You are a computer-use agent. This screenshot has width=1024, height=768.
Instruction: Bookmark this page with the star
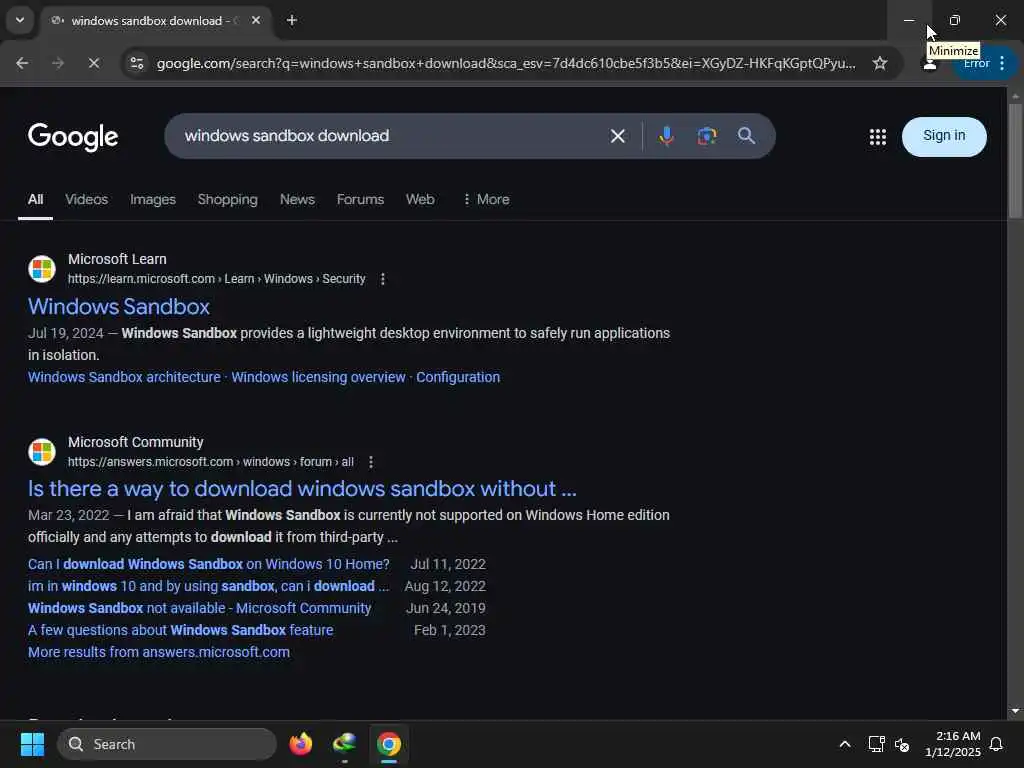click(x=880, y=63)
